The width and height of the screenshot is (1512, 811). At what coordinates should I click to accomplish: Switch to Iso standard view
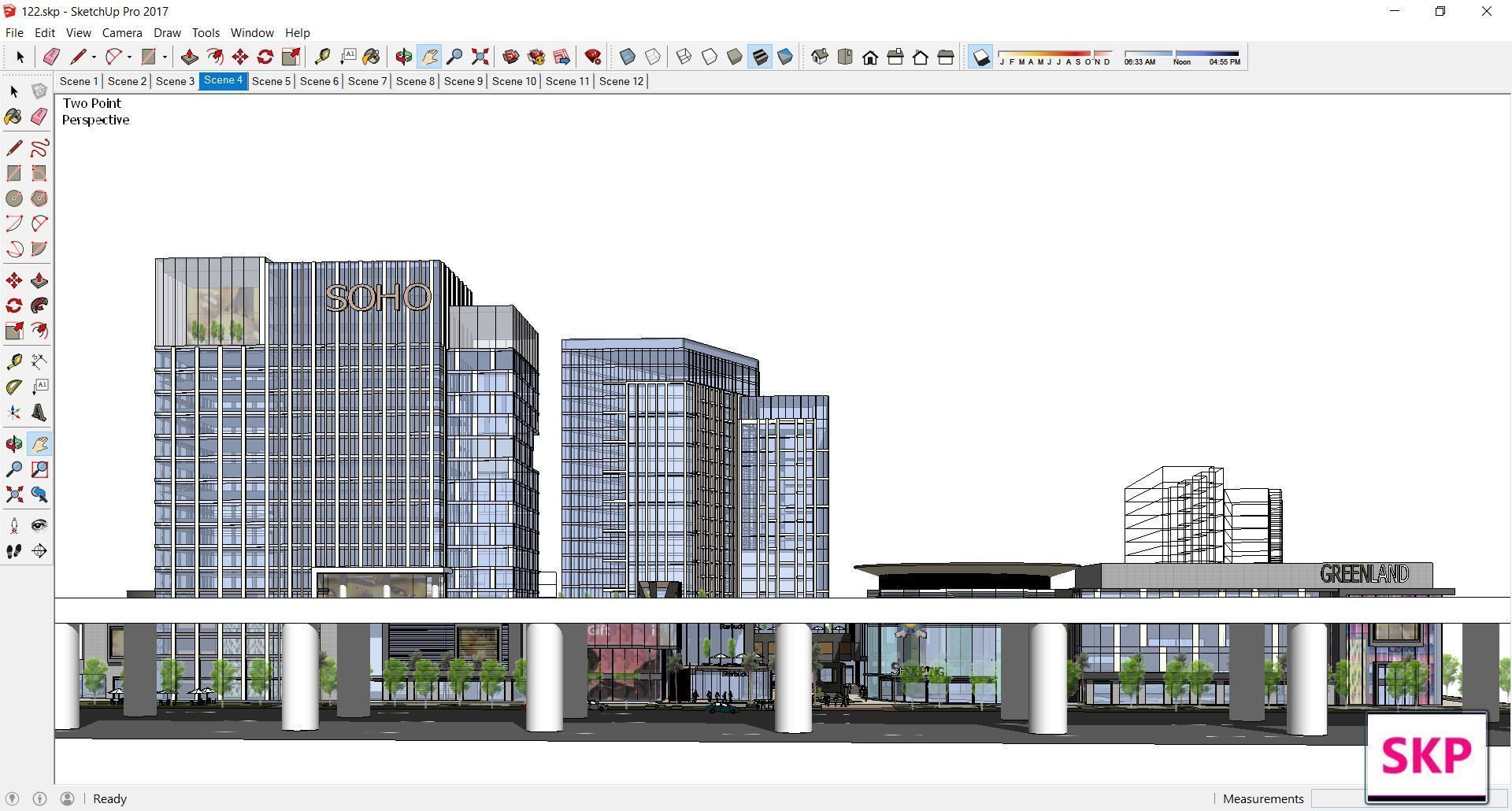[820, 57]
